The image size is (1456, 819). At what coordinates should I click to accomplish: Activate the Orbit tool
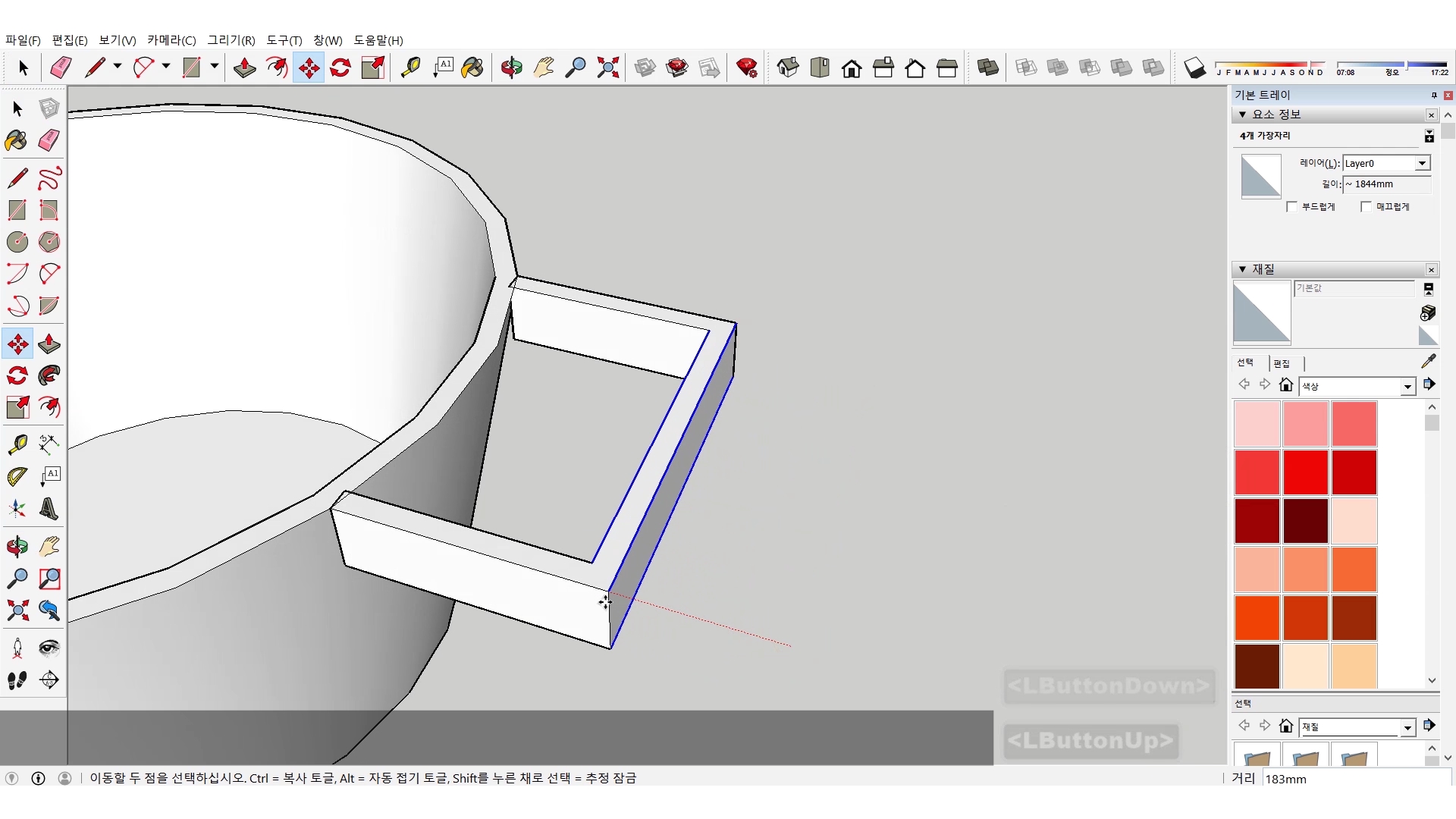point(17,546)
